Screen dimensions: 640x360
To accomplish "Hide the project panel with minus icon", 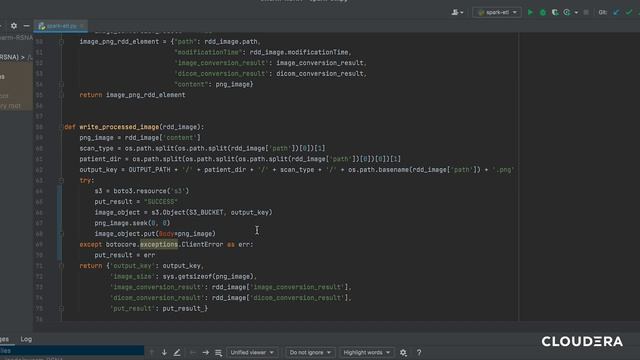I will pyautogui.click(x=26, y=26).
